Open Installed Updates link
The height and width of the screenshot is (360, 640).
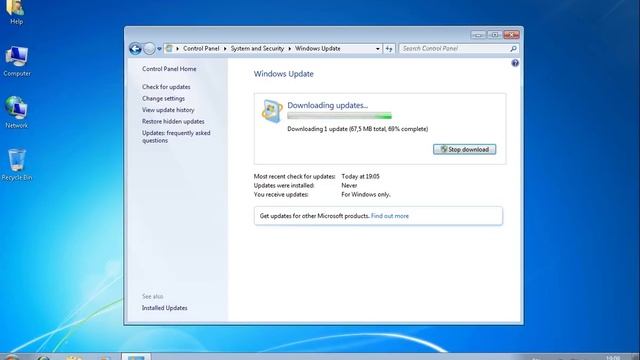pos(164,308)
